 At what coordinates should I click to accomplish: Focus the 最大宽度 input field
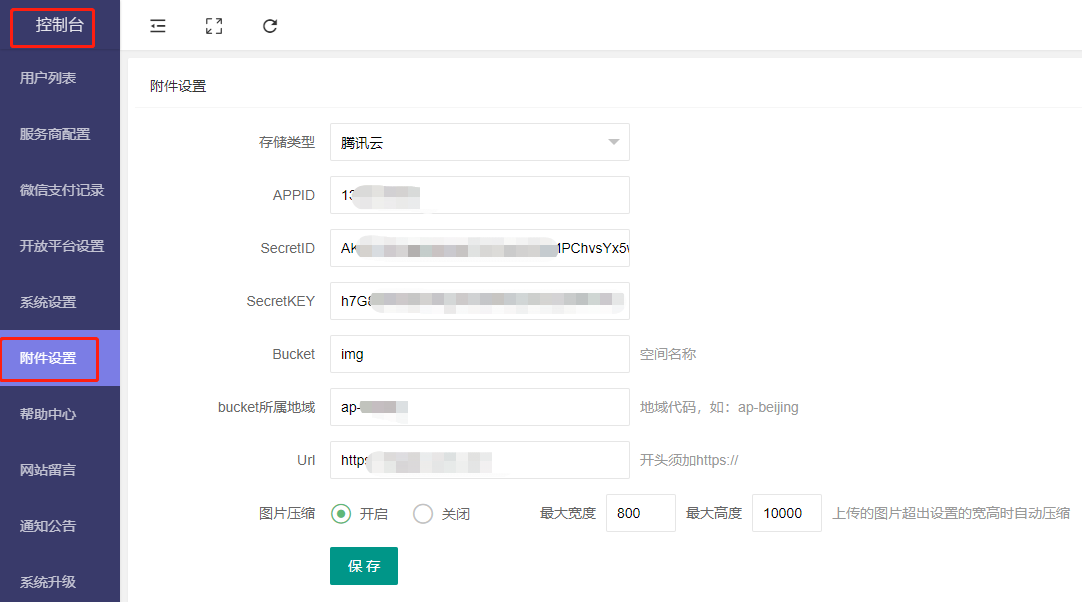coord(640,513)
